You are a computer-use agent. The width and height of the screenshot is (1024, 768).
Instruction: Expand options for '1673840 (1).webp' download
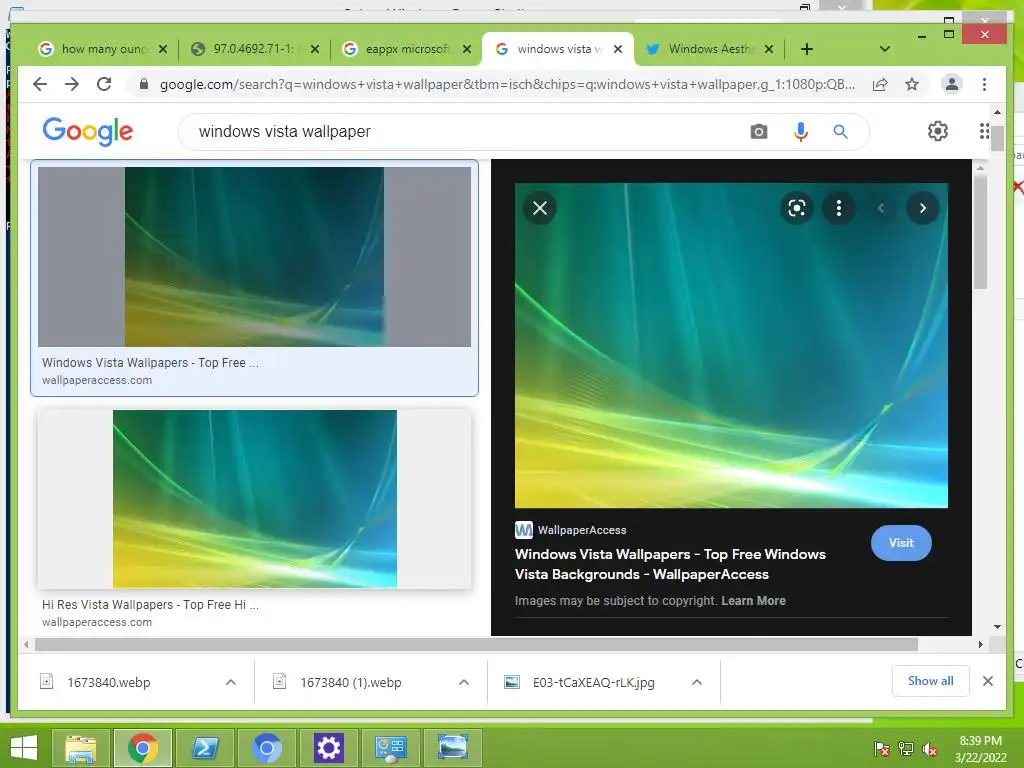(464, 682)
